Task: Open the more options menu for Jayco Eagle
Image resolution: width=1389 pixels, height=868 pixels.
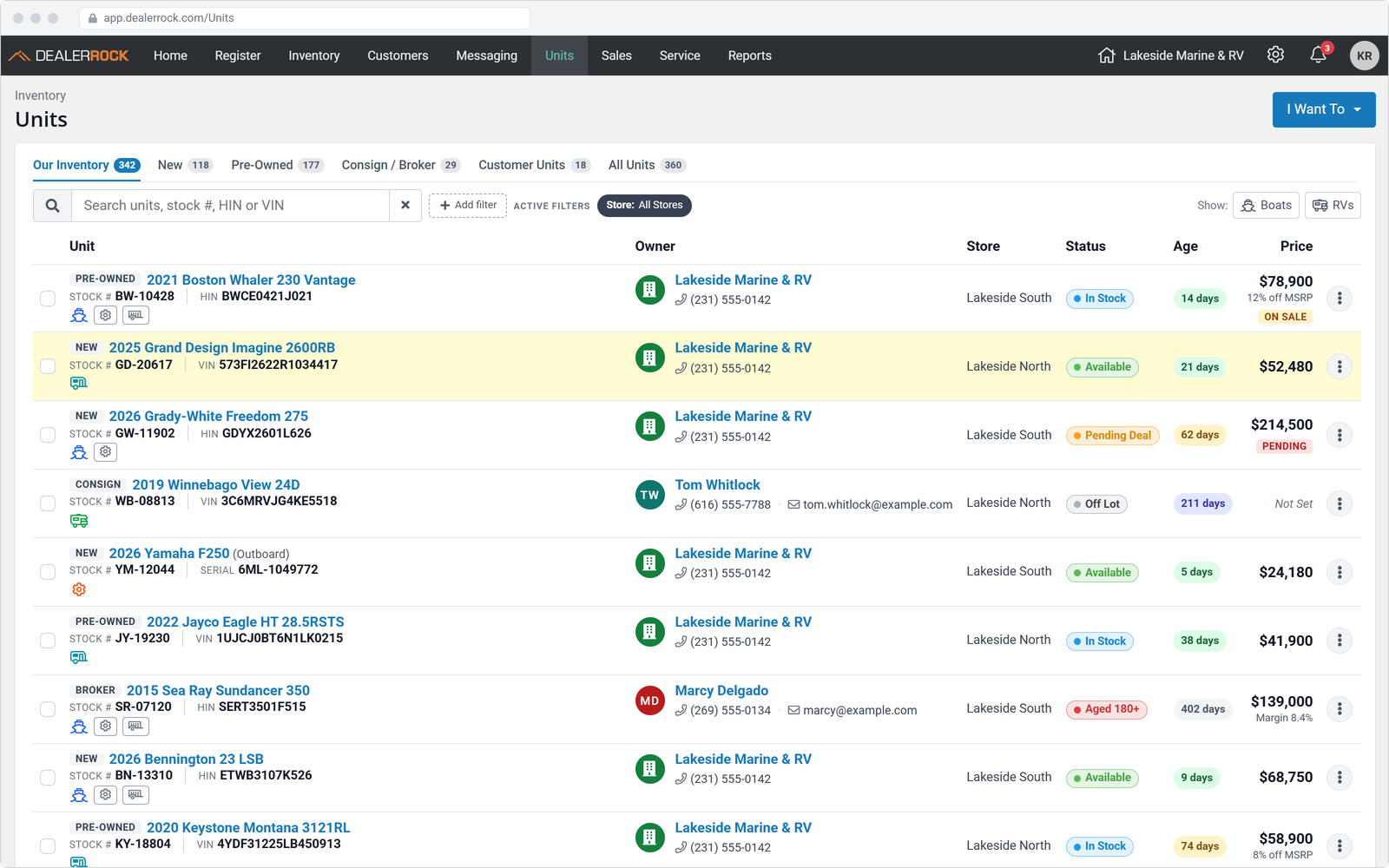Action: point(1340,641)
